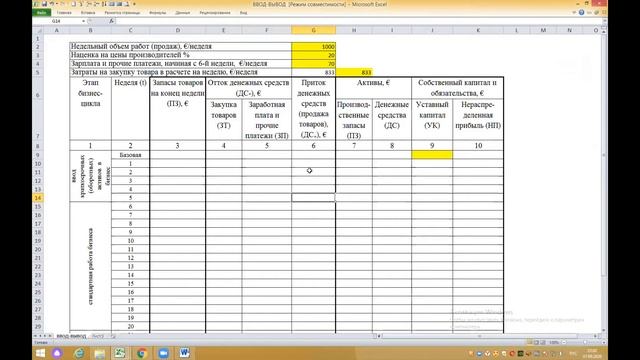Click the zoom out minus button
640x360 pixels.
pyautogui.click(x=564, y=342)
